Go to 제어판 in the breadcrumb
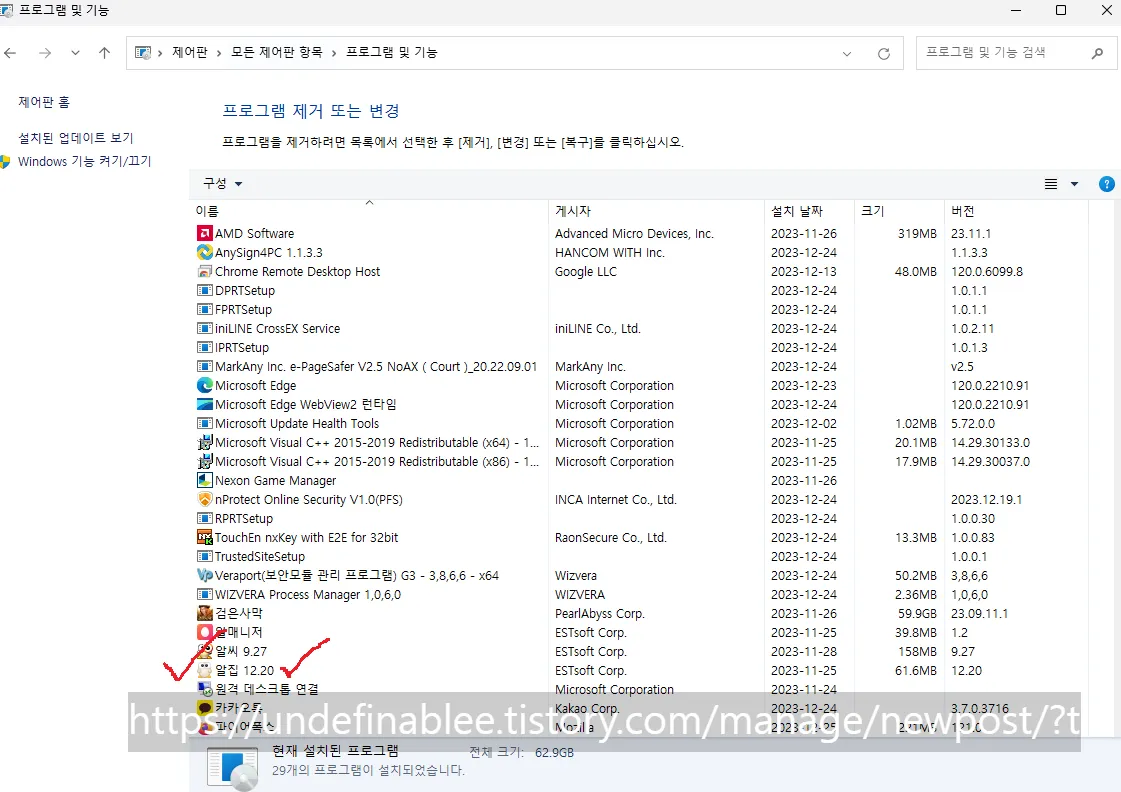Viewport: 1121px width, 792px height. tap(189, 52)
